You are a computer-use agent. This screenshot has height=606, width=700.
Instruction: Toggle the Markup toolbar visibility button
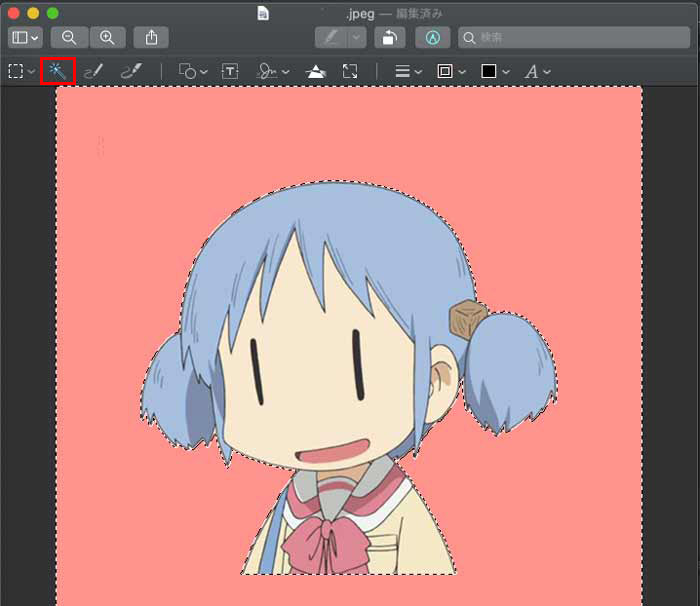[x=433, y=37]
